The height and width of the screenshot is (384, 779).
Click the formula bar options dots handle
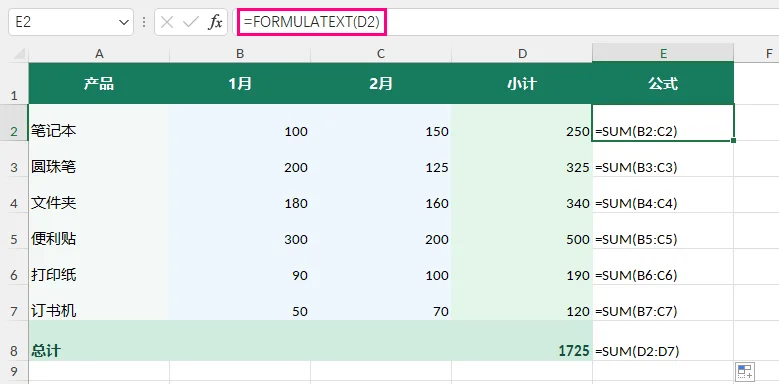[x=144, y=22]
